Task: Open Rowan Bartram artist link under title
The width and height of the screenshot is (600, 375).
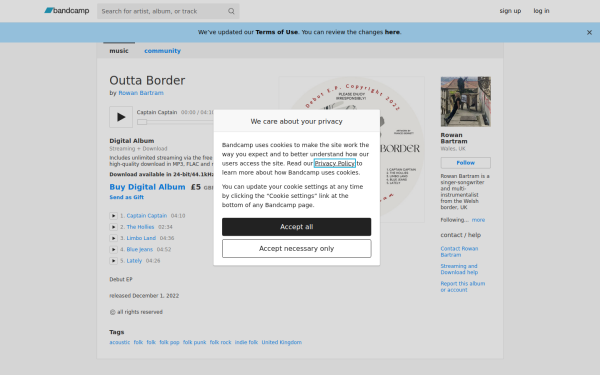Action: pyautogui.click(x=141, y=93)
